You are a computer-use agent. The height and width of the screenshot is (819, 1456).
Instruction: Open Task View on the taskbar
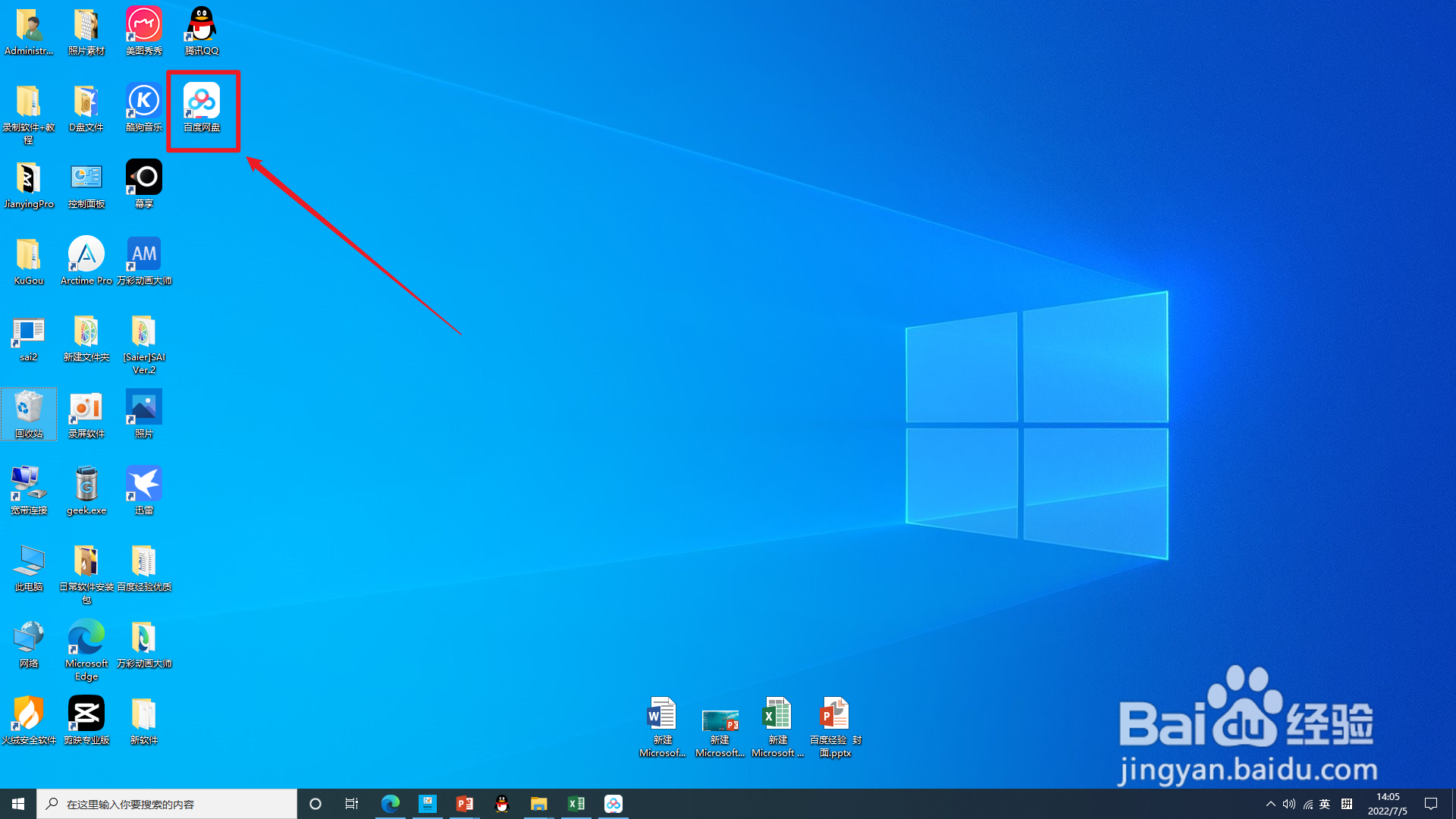(x=352, y=804)
